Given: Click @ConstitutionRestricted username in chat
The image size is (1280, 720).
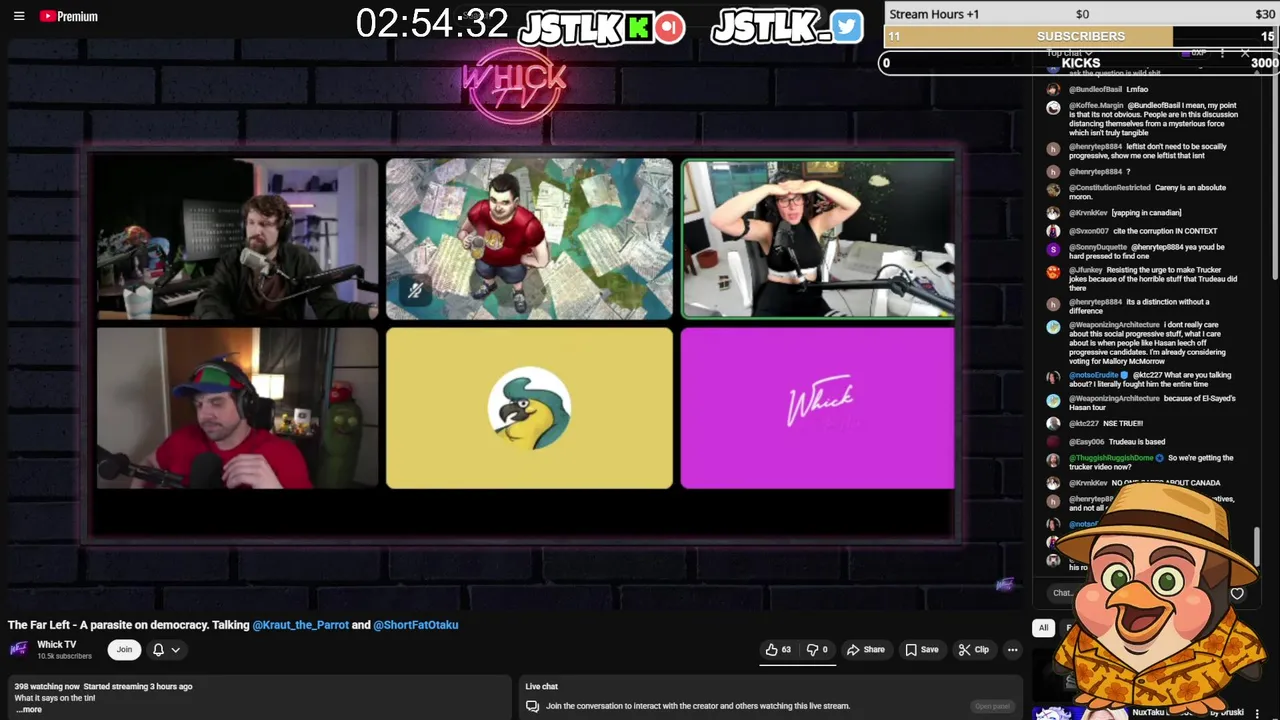Looking at the screenshot, I should coord(1110,187).
